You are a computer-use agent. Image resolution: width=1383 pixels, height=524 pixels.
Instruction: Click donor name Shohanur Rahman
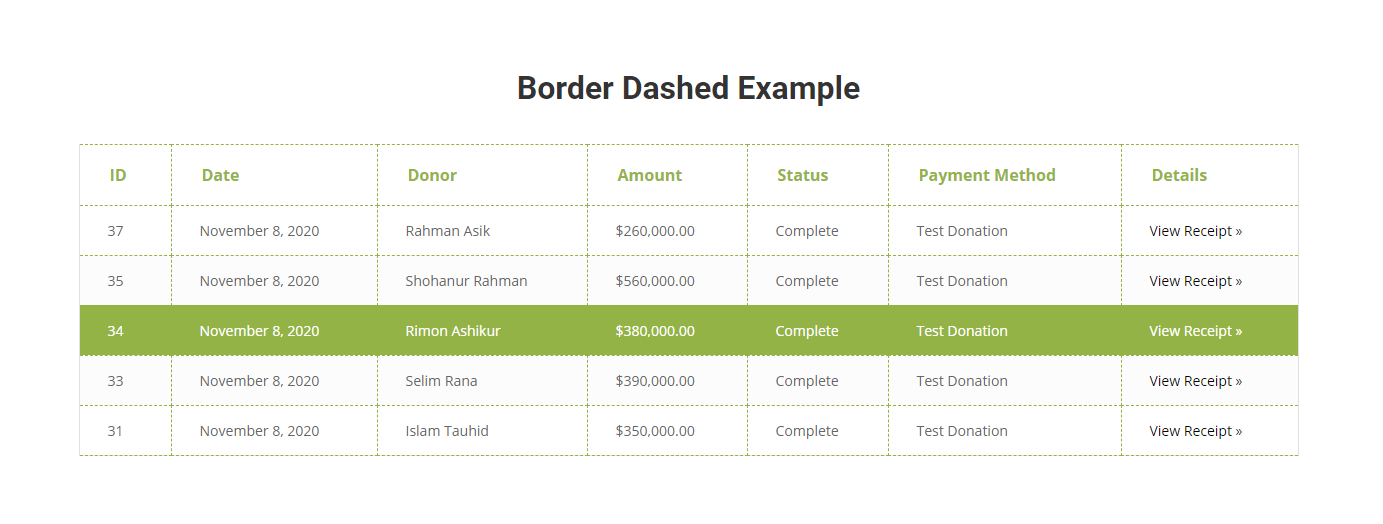point(466,281)
